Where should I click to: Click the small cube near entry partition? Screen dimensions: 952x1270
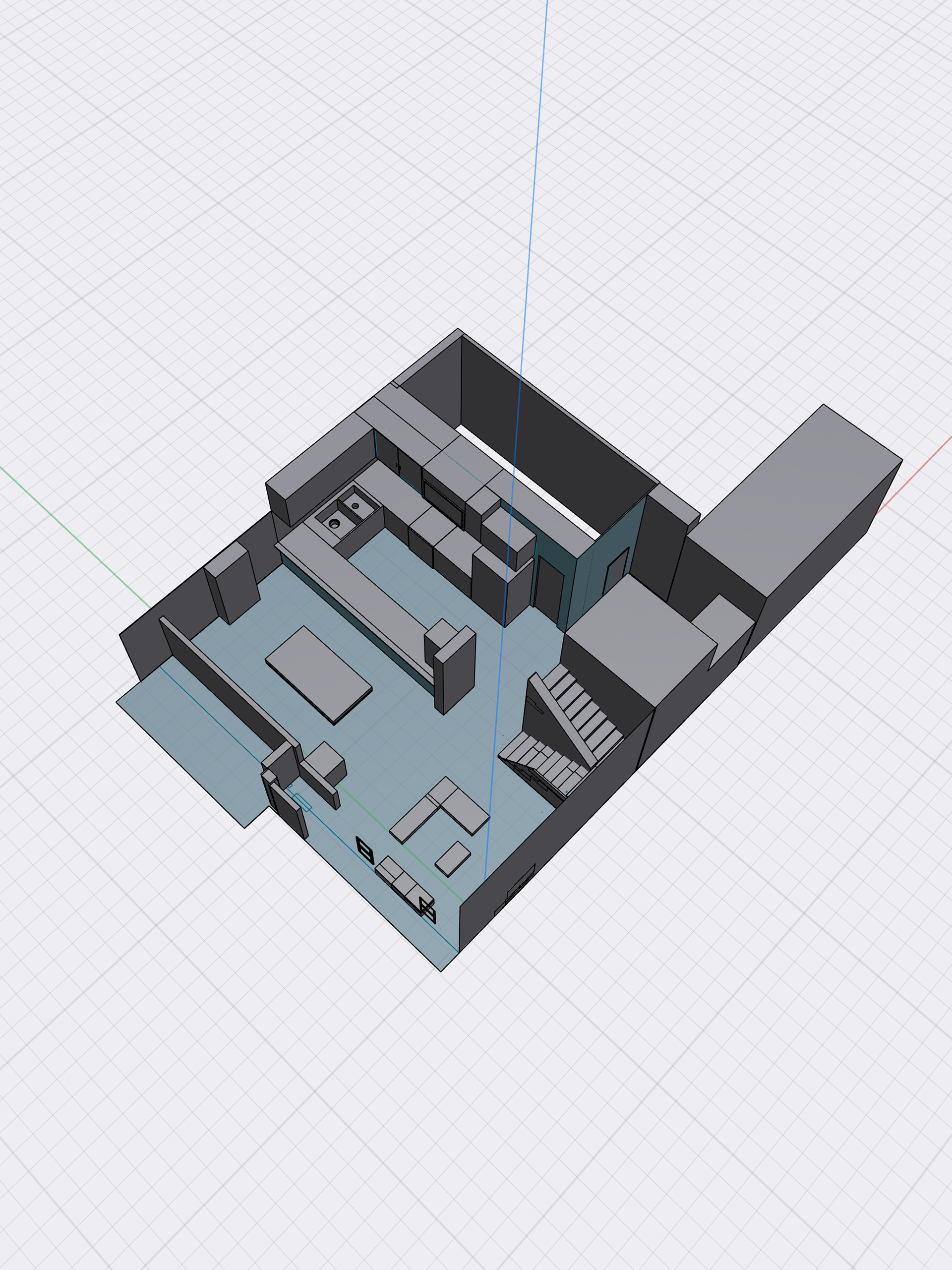[325, 760]
